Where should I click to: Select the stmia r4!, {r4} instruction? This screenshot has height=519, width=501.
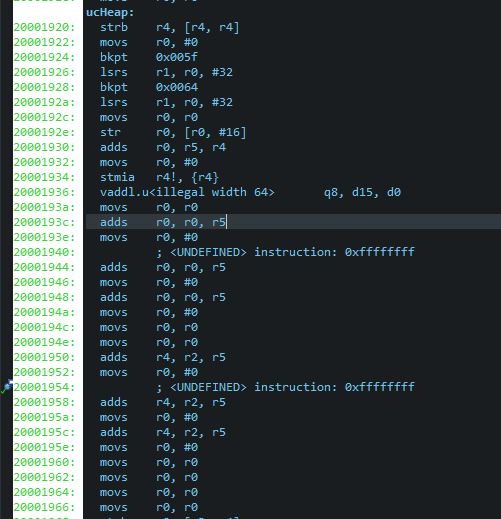click(159, 177)
